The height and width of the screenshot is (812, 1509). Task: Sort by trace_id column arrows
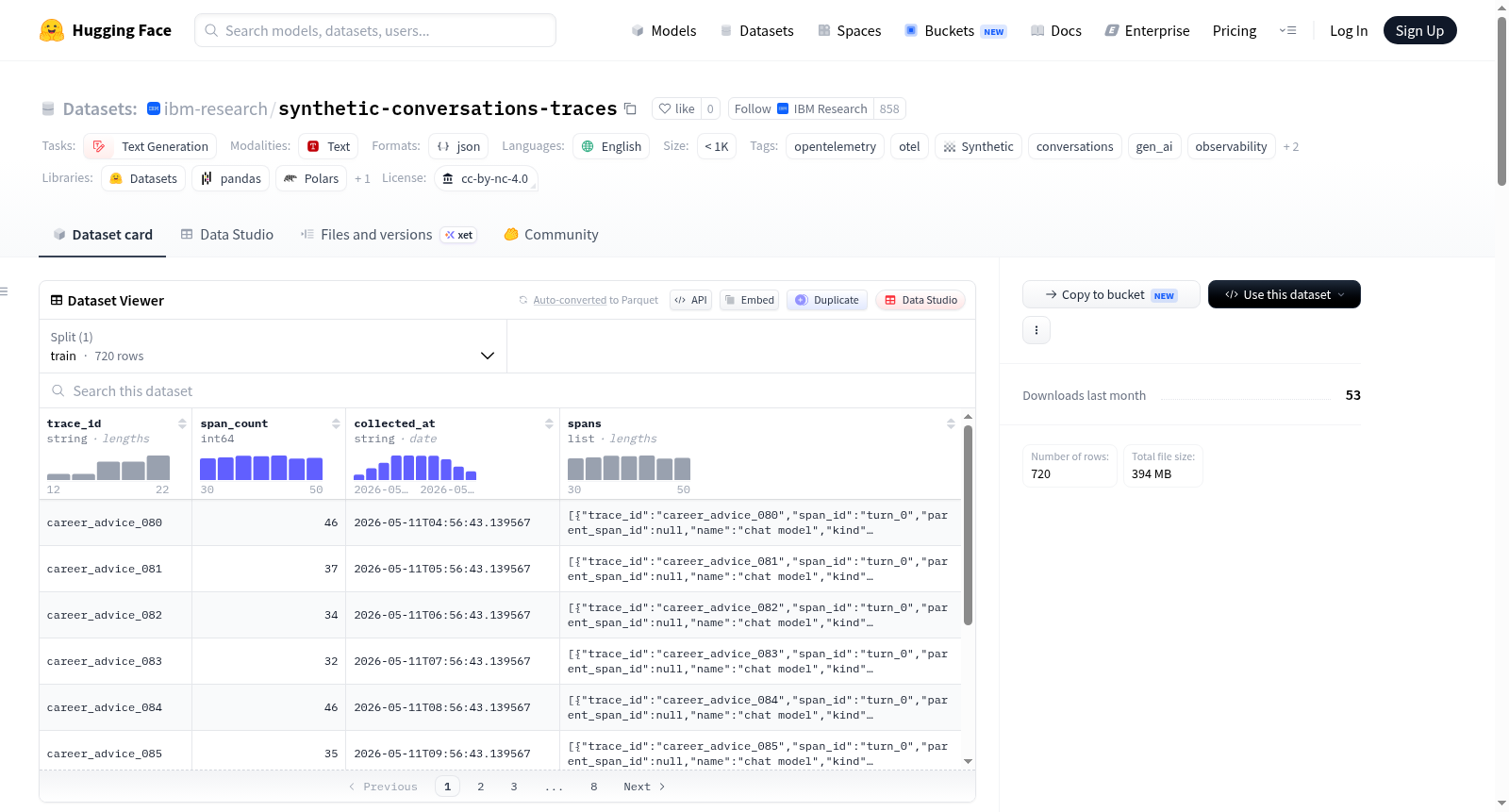coord(182,423)
